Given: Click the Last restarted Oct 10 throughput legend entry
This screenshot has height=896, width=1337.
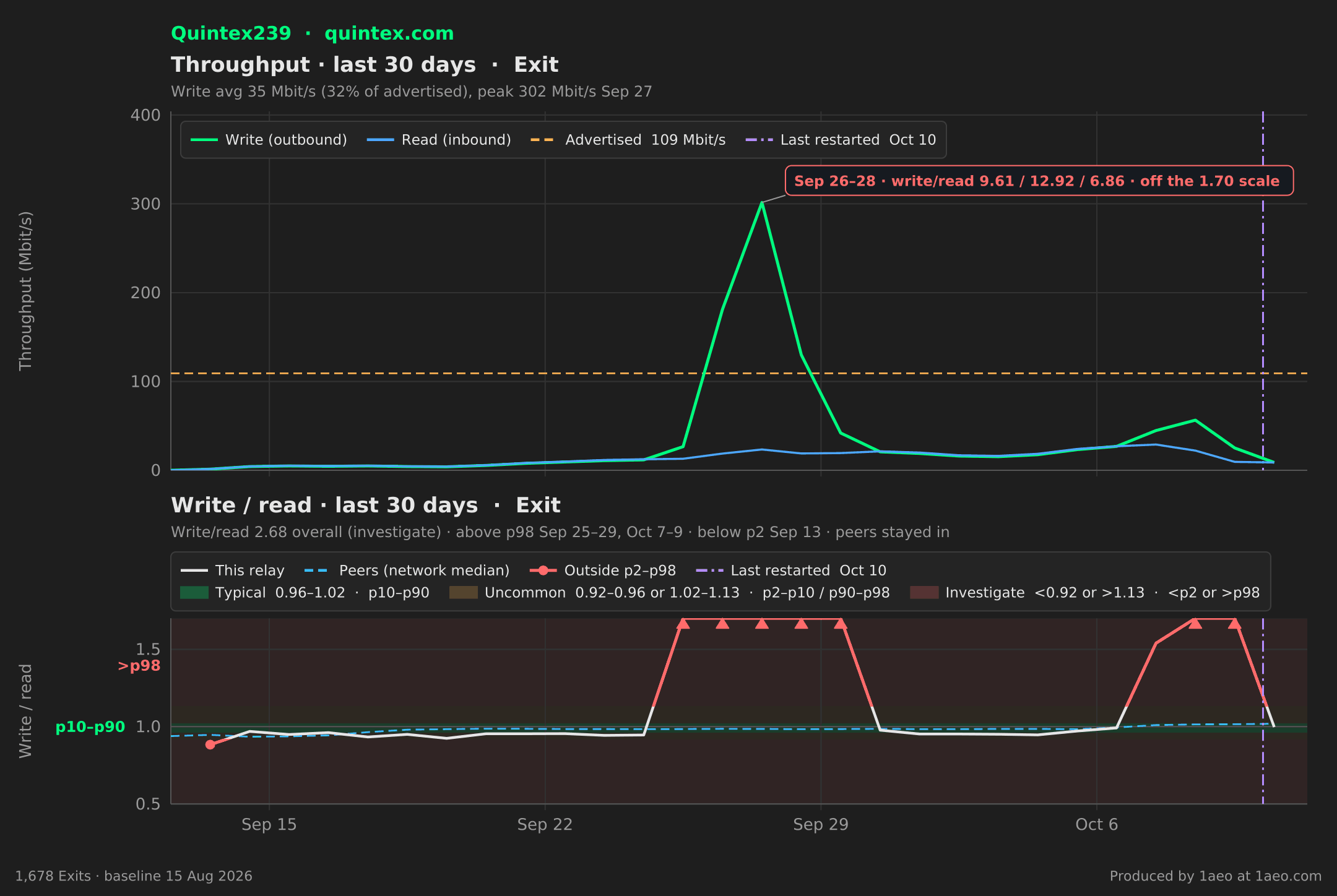Looking at the screenshot, I should (841, 140).
